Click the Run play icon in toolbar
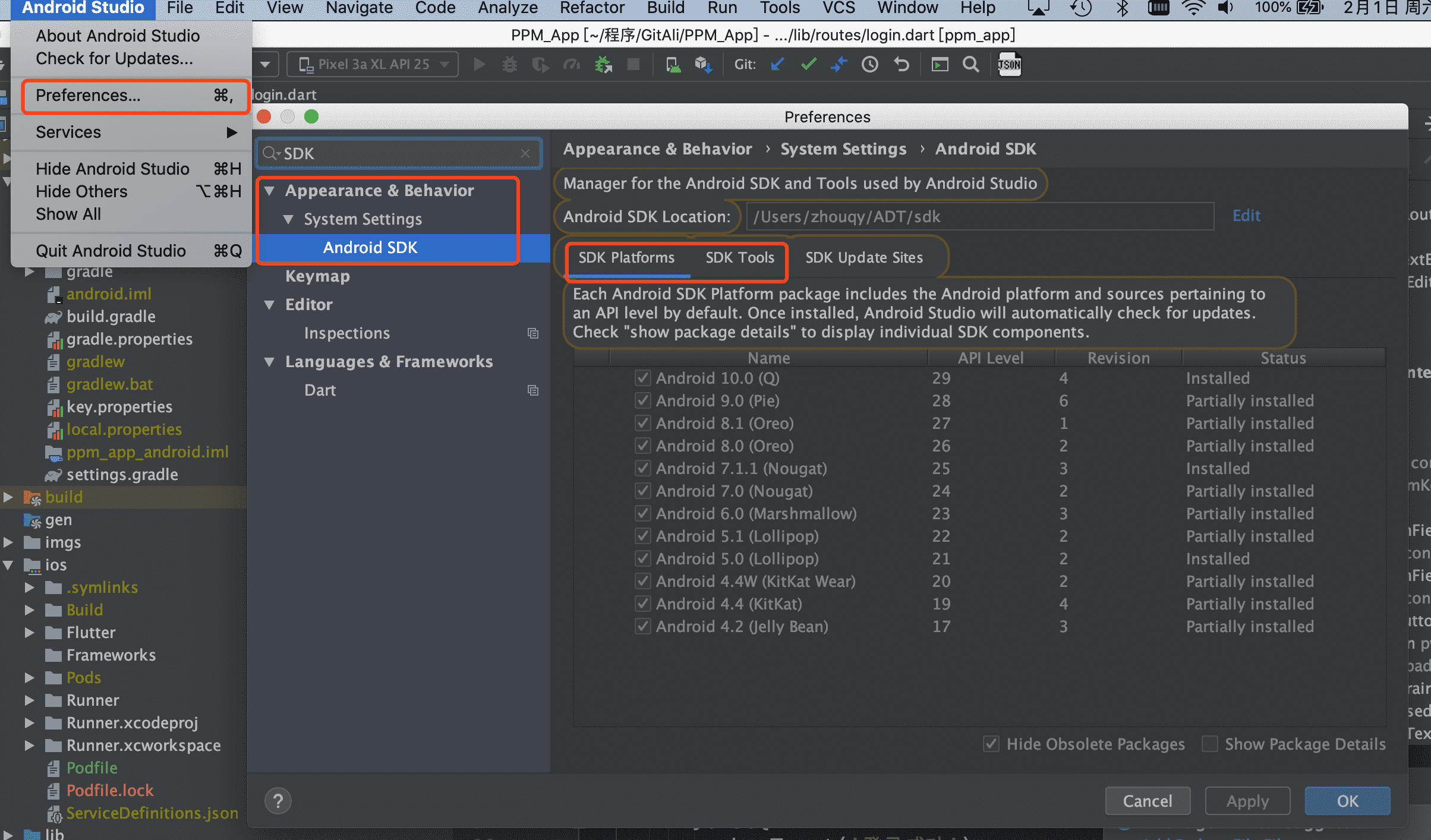 [x=479, y=64]
